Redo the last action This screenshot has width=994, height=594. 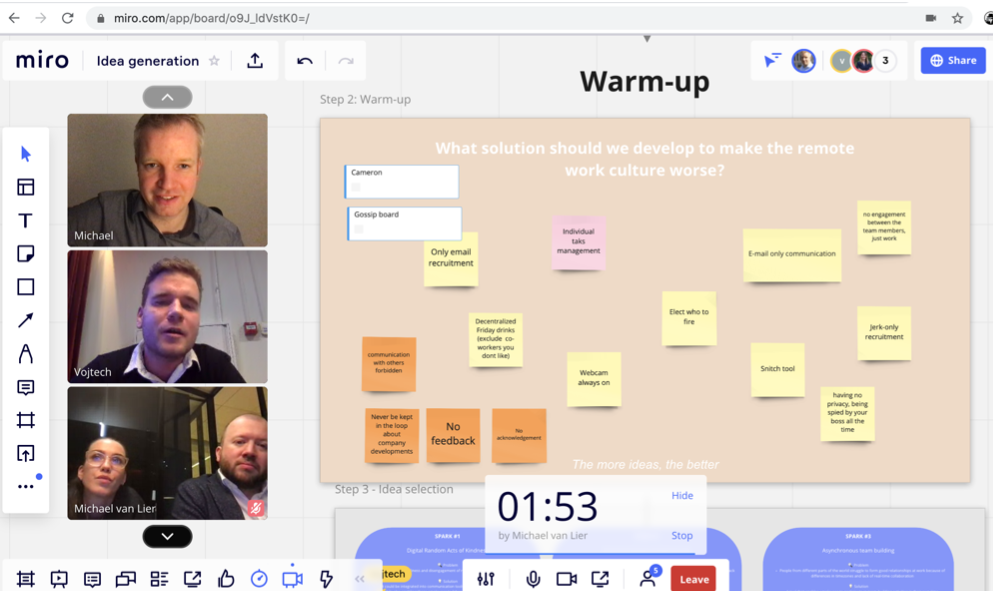[345, 61]
